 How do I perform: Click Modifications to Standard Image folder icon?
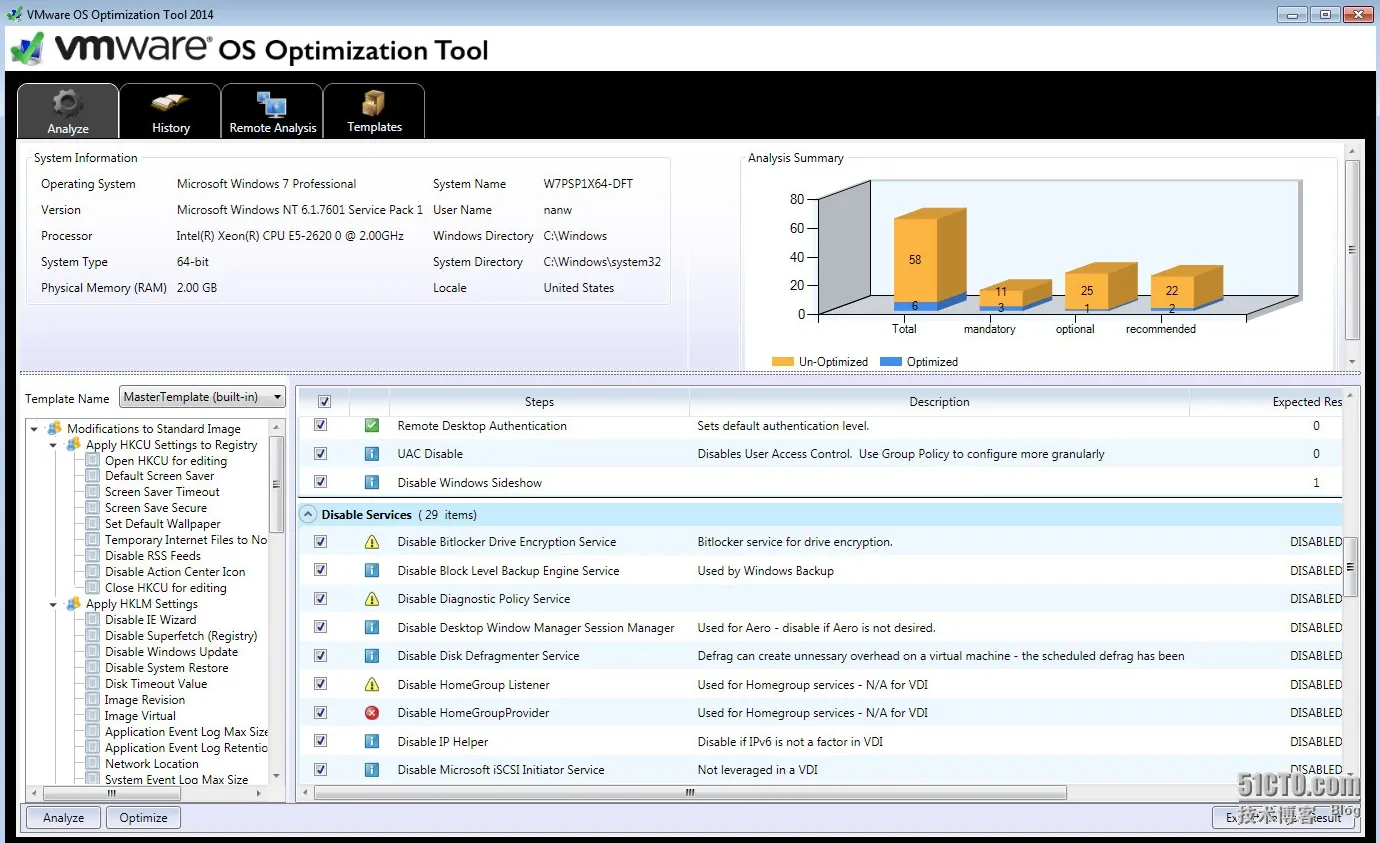pyautogui.click(x=54, y=428)
